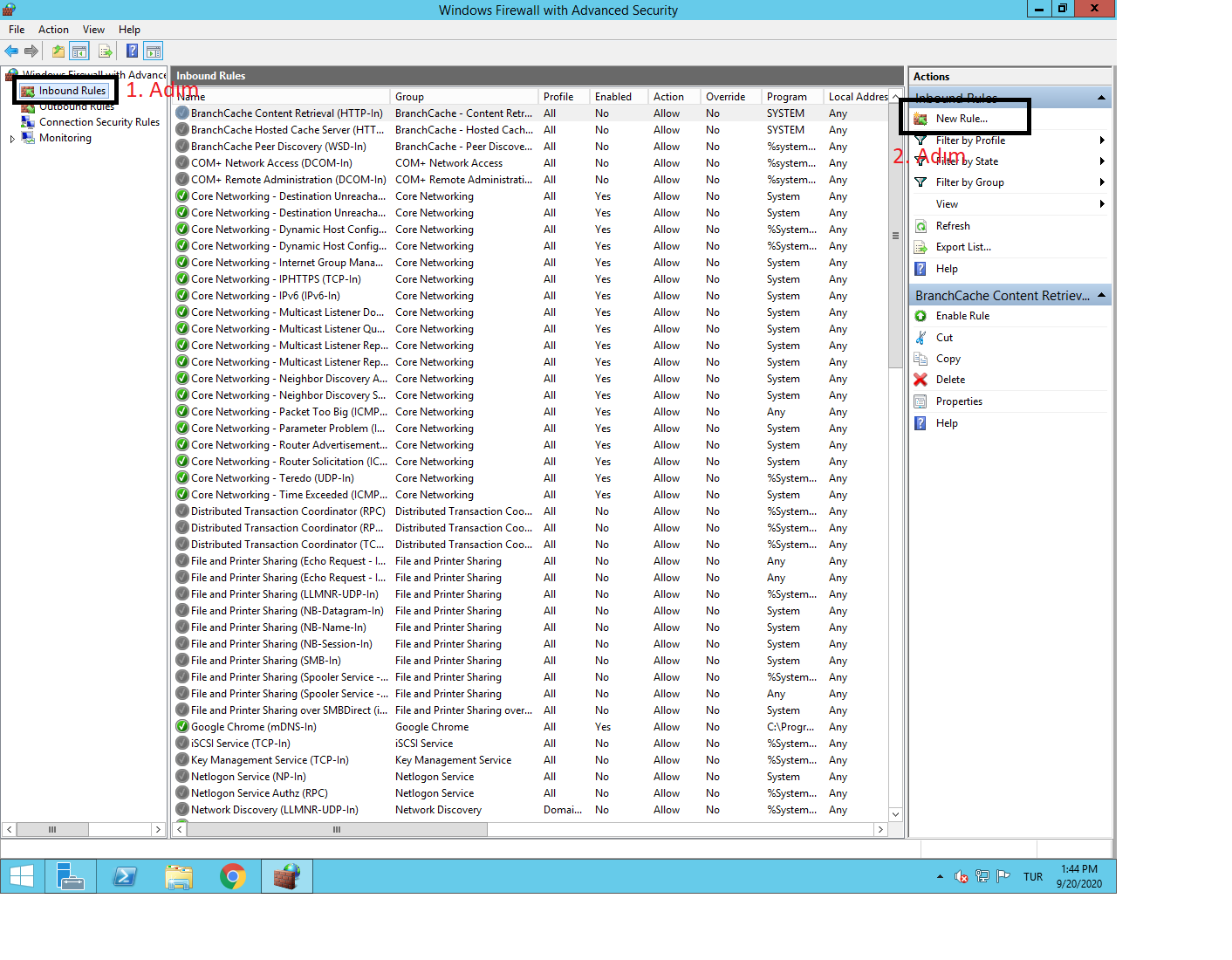Click the Export List icon in the Actions pane

(x=921, y=247)
